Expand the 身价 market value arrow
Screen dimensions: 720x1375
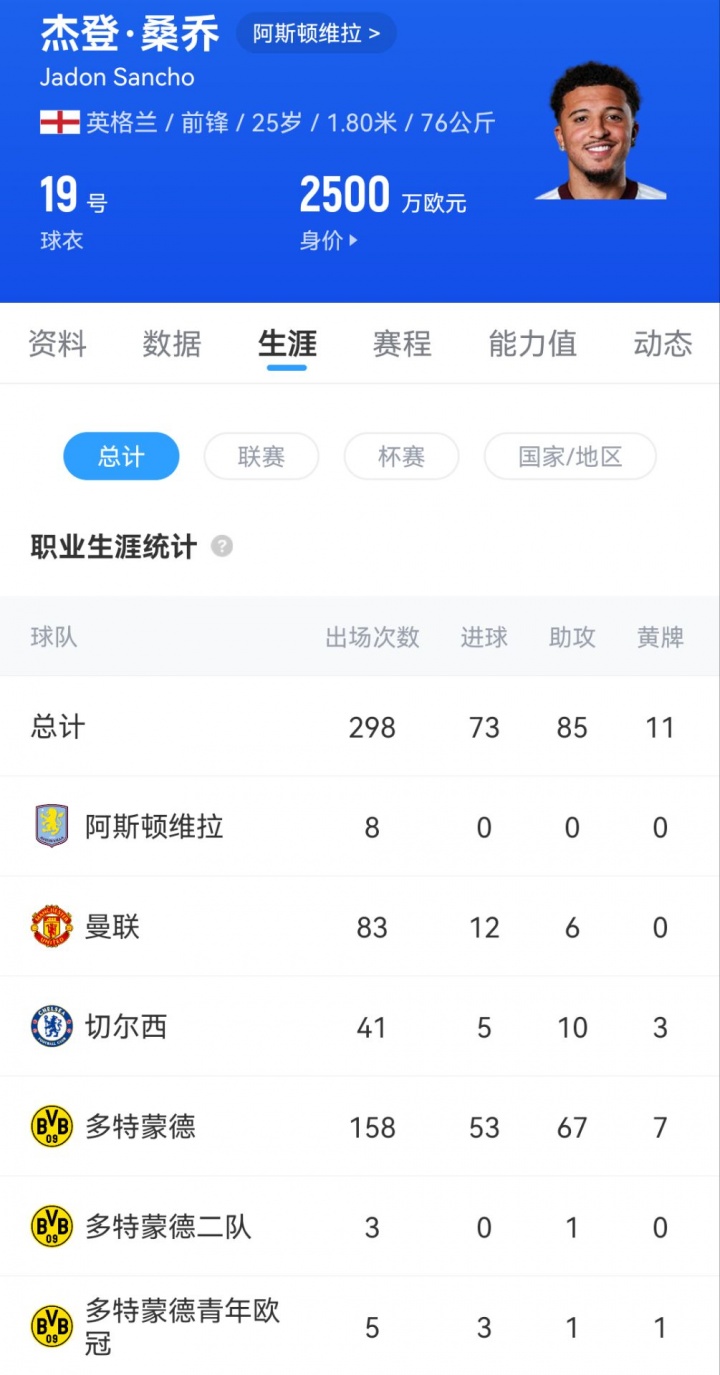coord(353,241)
